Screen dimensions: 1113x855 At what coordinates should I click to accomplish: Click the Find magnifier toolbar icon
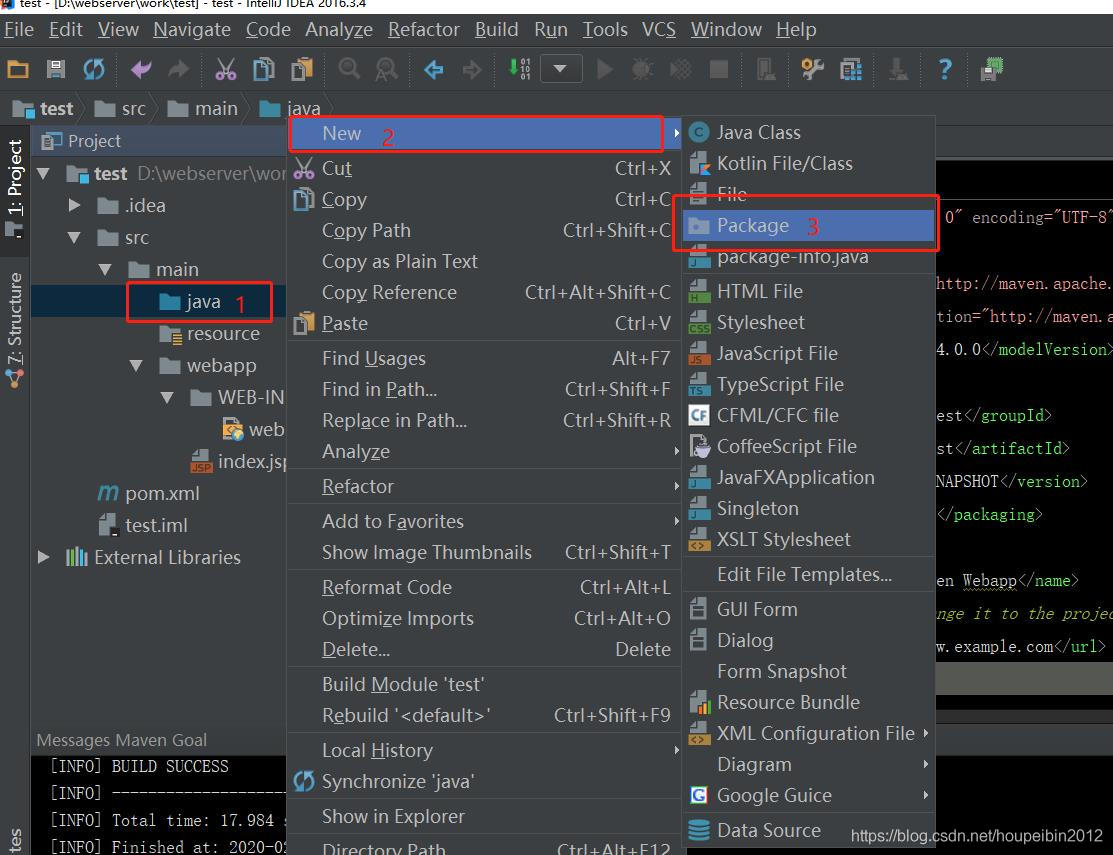click(x=349, y=69)
